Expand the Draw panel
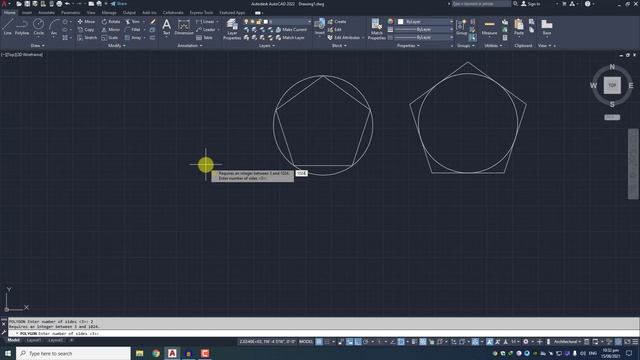640x360 pixels. click(x=38, y=46)
